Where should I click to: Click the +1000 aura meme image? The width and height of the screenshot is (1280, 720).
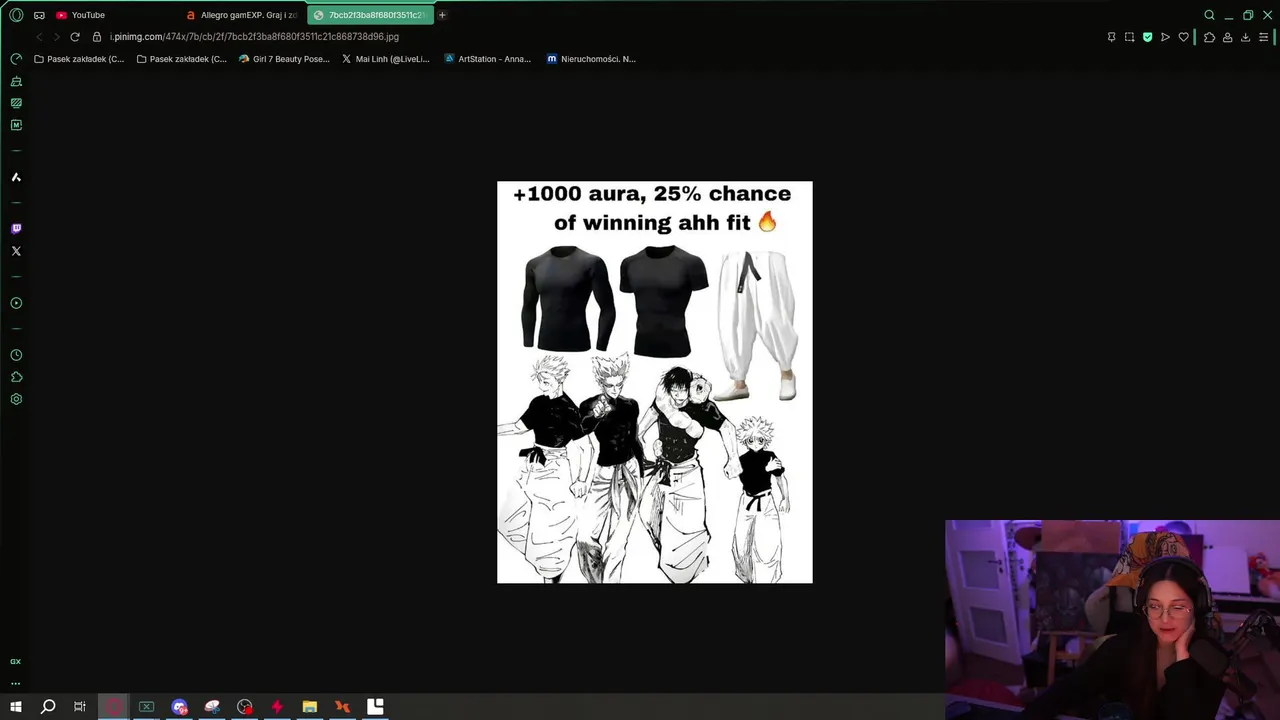point(655,382)
